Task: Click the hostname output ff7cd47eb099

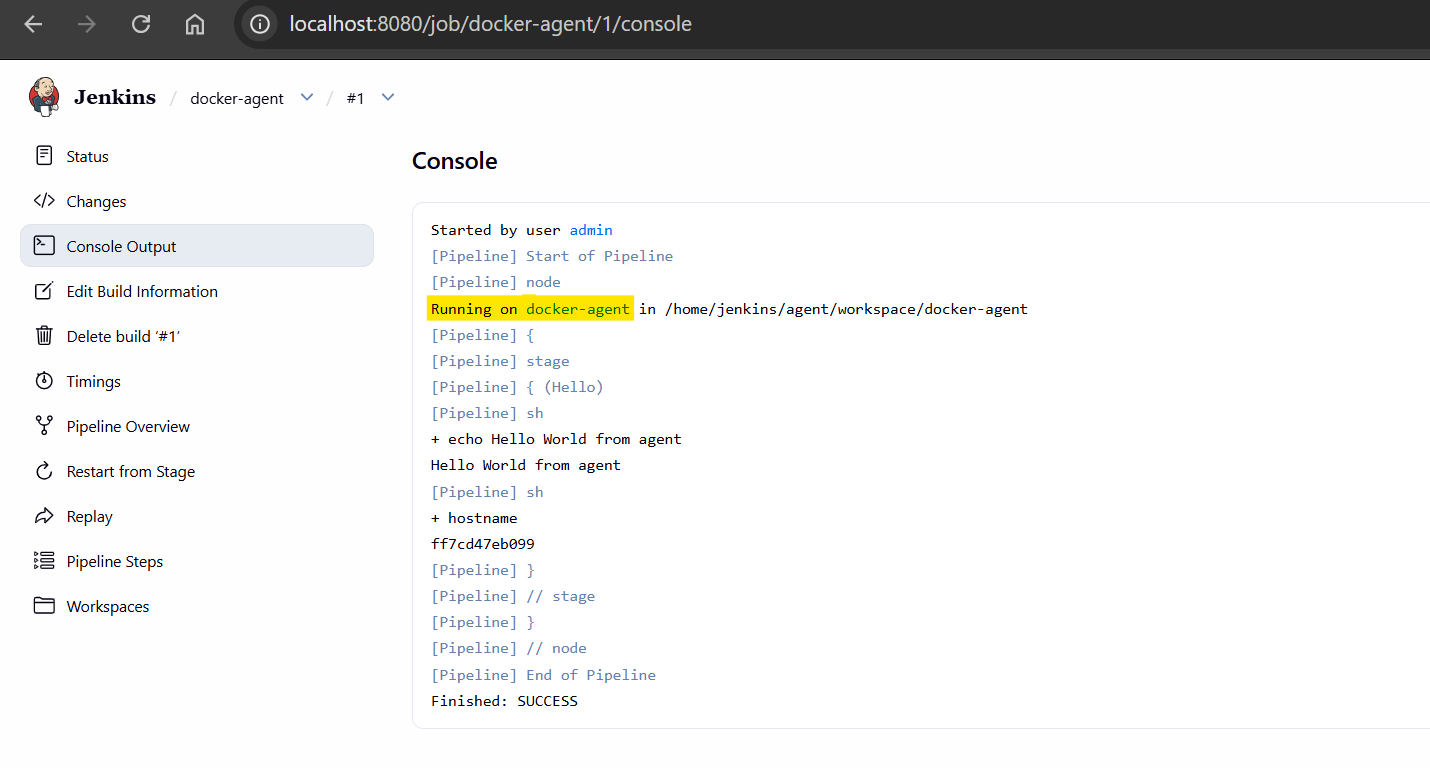Action: click(x=483, y=544)
